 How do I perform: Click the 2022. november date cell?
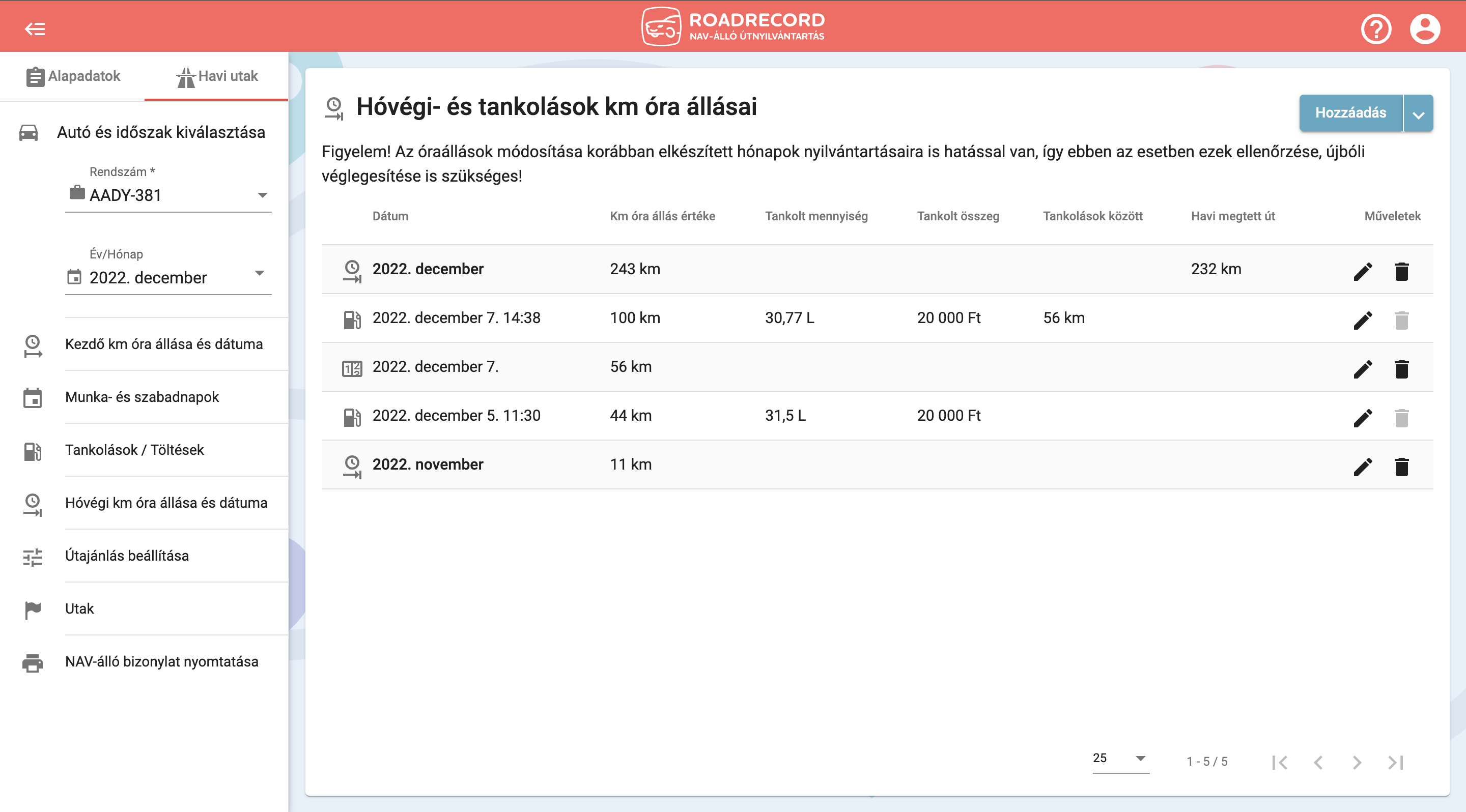pos(428,465)
